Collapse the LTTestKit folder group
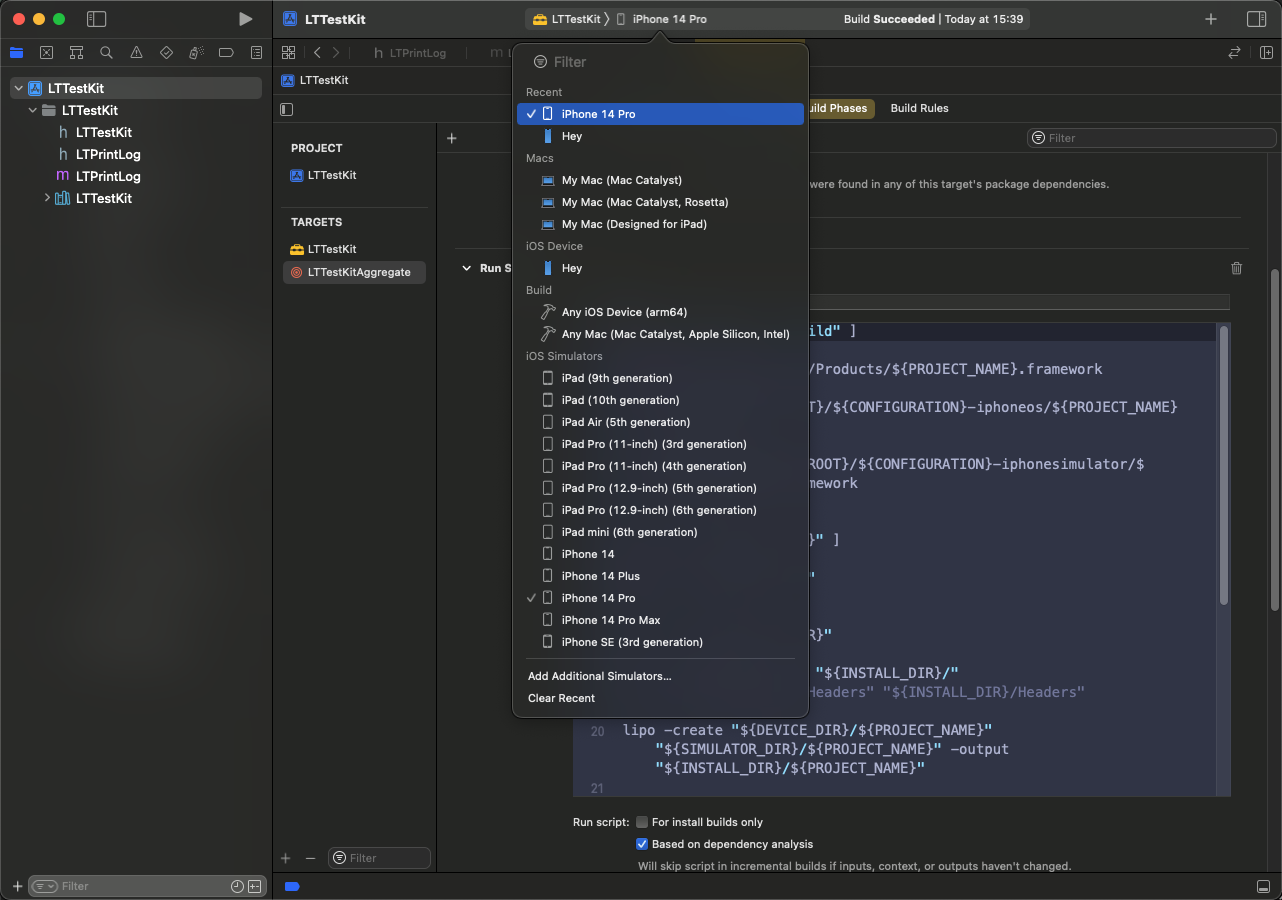The height and width of the screenshot is (900, 1282). coord(33,111)
